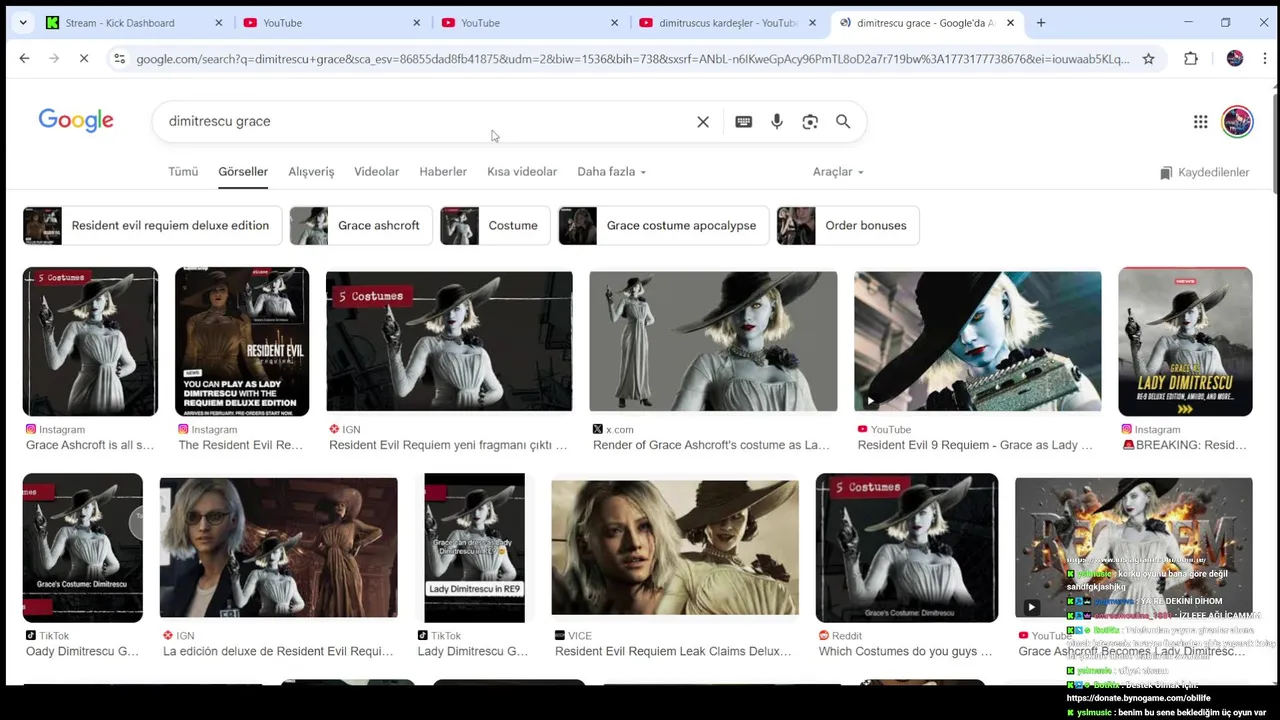Open the browser extensions menu

tap(1190, 59)
